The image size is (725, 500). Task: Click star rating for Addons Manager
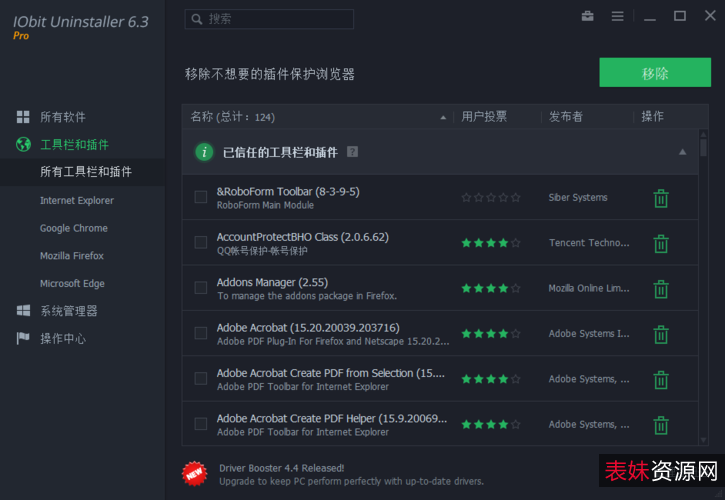(491, 289)
